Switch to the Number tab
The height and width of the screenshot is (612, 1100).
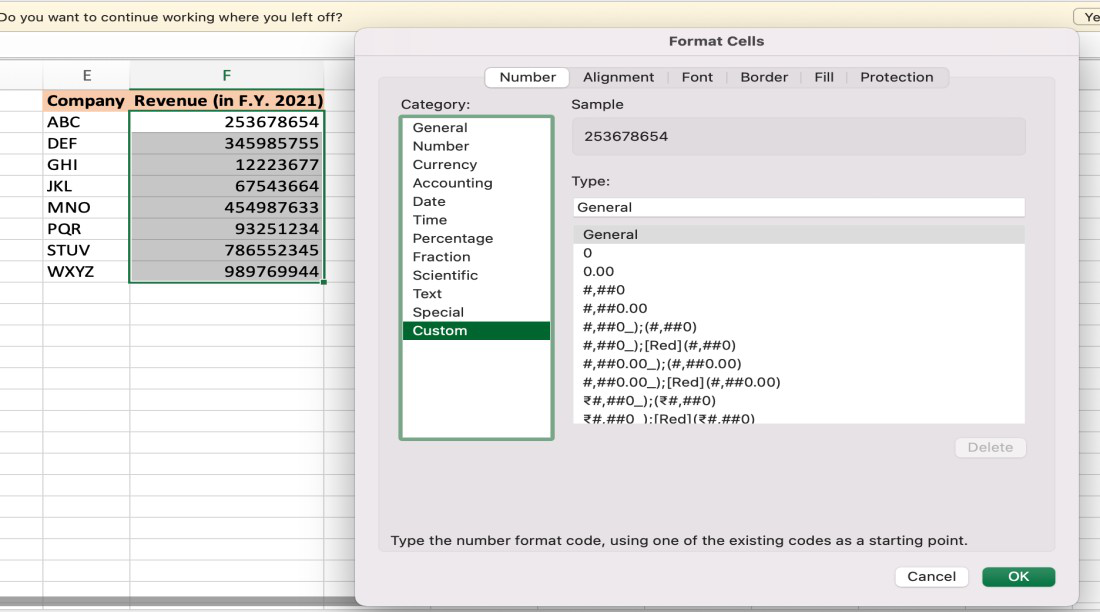click(x=528, y=77)
